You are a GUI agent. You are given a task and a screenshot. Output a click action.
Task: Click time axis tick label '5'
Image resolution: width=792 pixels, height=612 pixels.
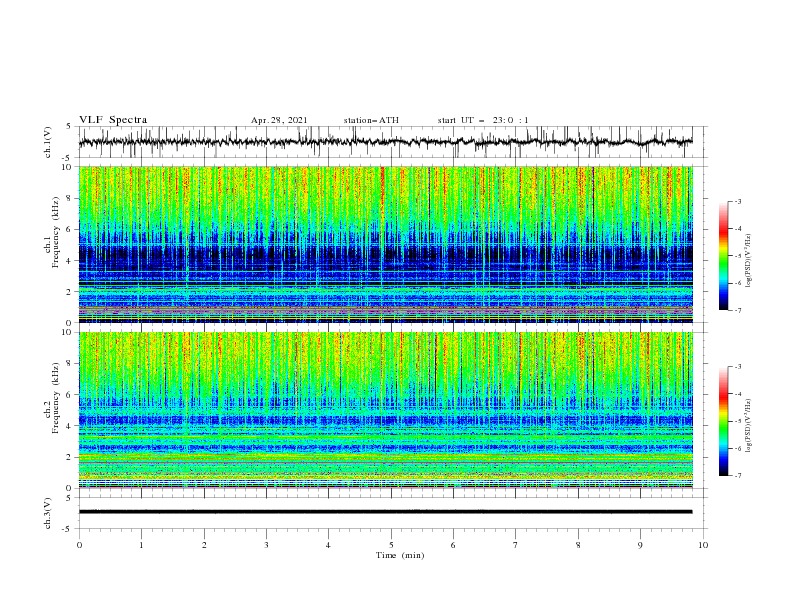click(x=391, y=545)
